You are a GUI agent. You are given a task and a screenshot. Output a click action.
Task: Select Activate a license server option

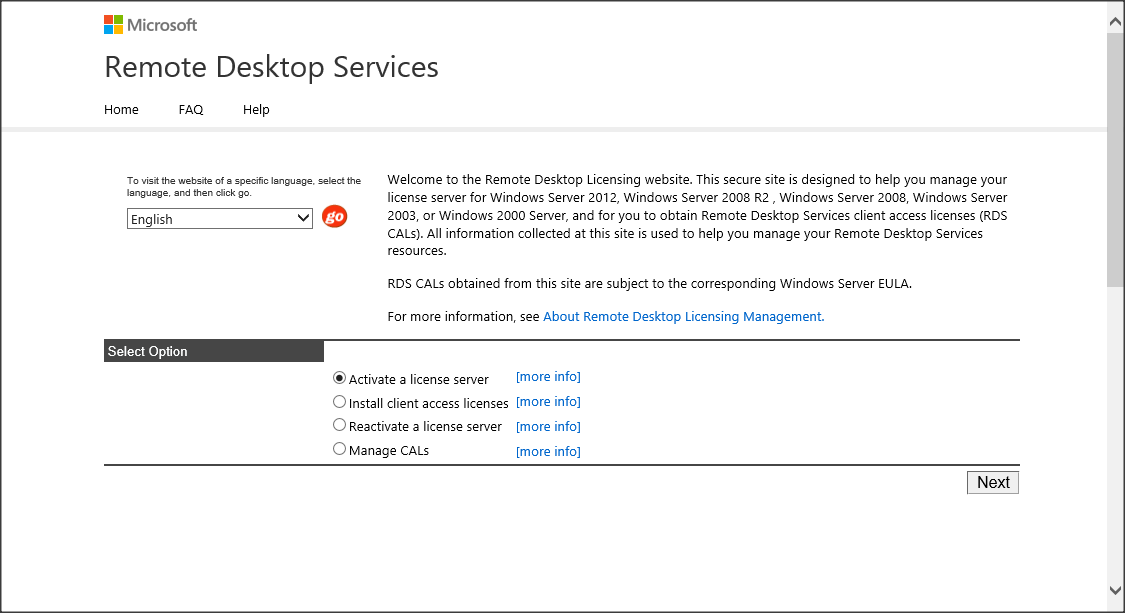[x=339, y=378]
